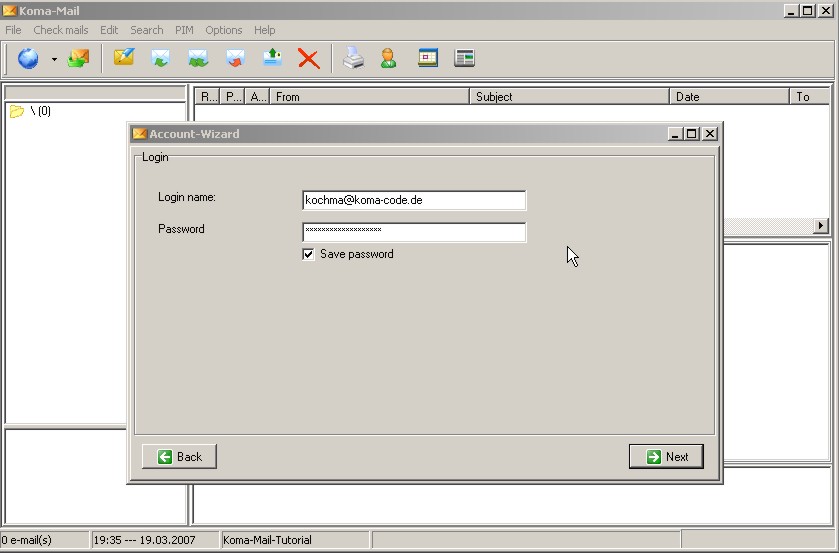The height and width of the screenshot is (553, 839).
Task: Click the upload mail tray icon
Action: 272,57
